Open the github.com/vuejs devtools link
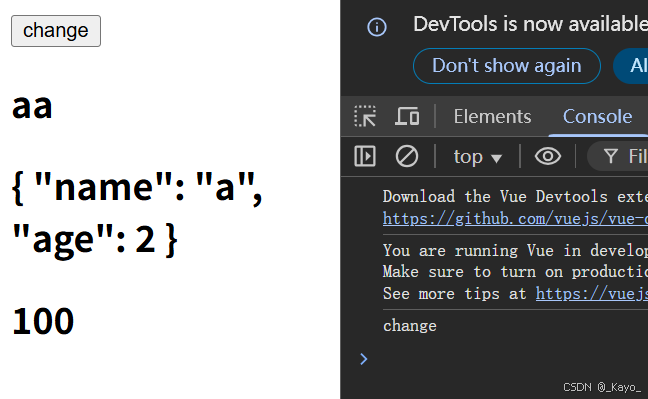Image resolution: width=648 pixels, height=399 pixels. click(x=515, y=218)
